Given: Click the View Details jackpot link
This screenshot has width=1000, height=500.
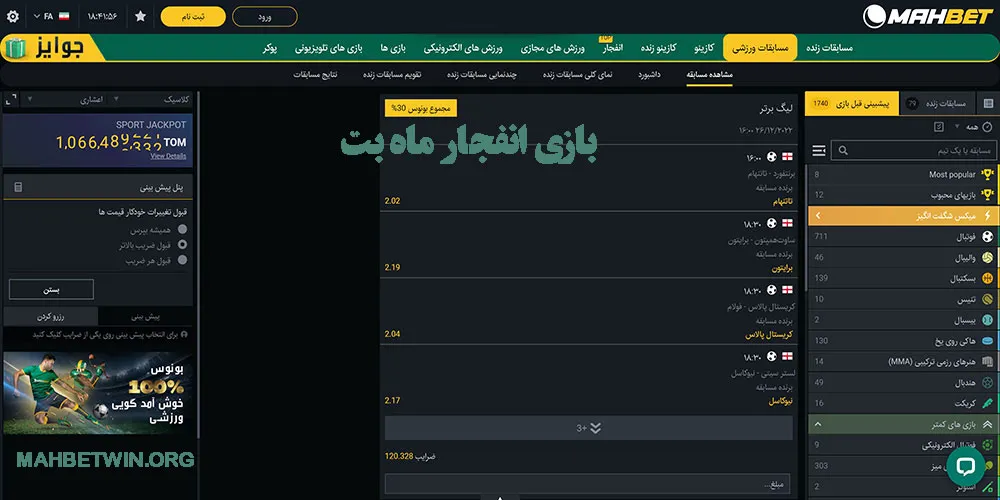Looking at the screenshot, I should [168, 156].
